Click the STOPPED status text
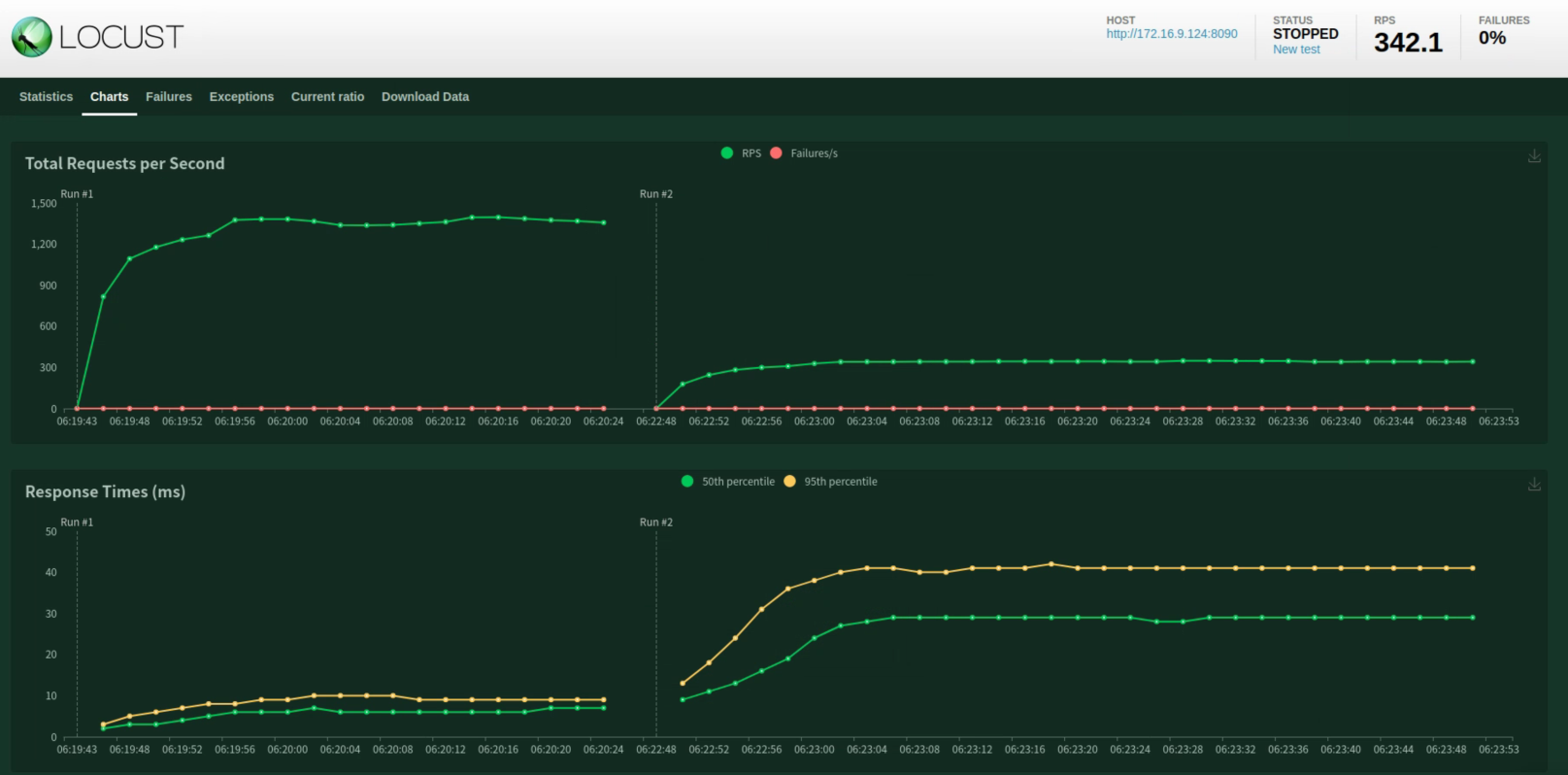 [1306, 34]
